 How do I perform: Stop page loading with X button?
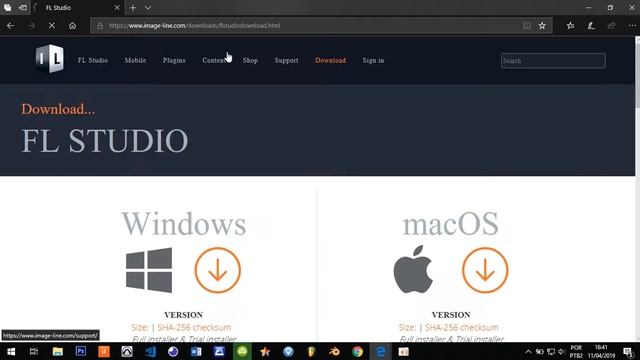(x=52, y=26)
